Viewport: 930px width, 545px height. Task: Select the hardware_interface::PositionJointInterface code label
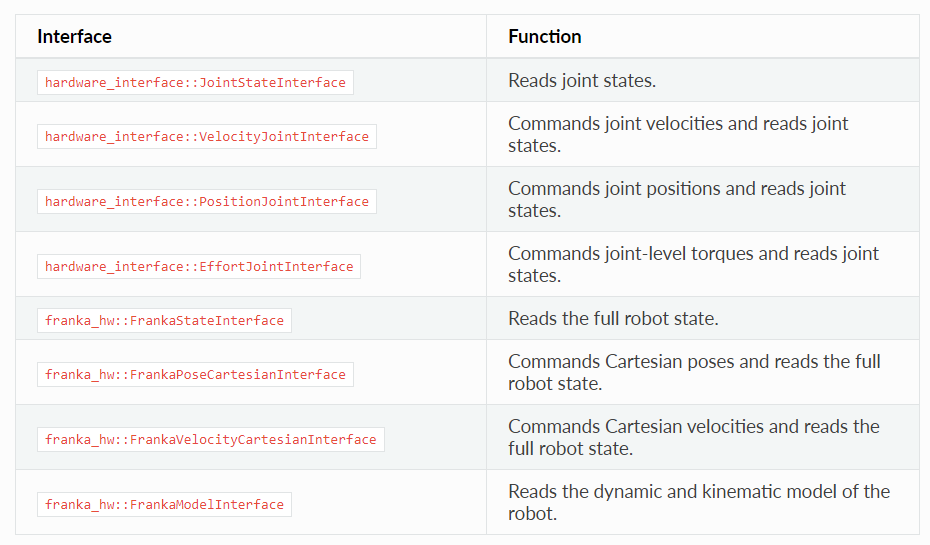[x=206, y=201]
